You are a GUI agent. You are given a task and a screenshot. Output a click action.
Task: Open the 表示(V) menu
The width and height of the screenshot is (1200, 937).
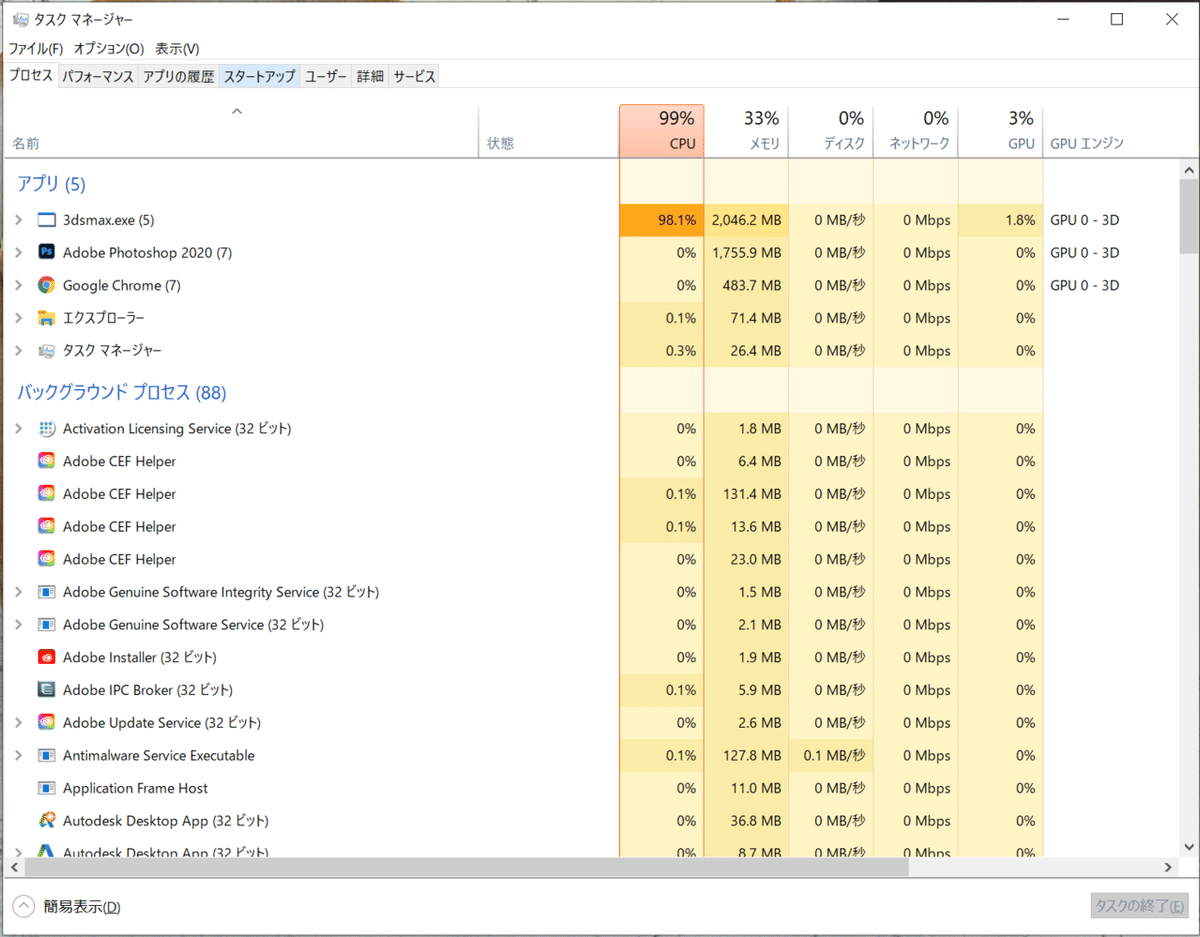pos(177,48)
